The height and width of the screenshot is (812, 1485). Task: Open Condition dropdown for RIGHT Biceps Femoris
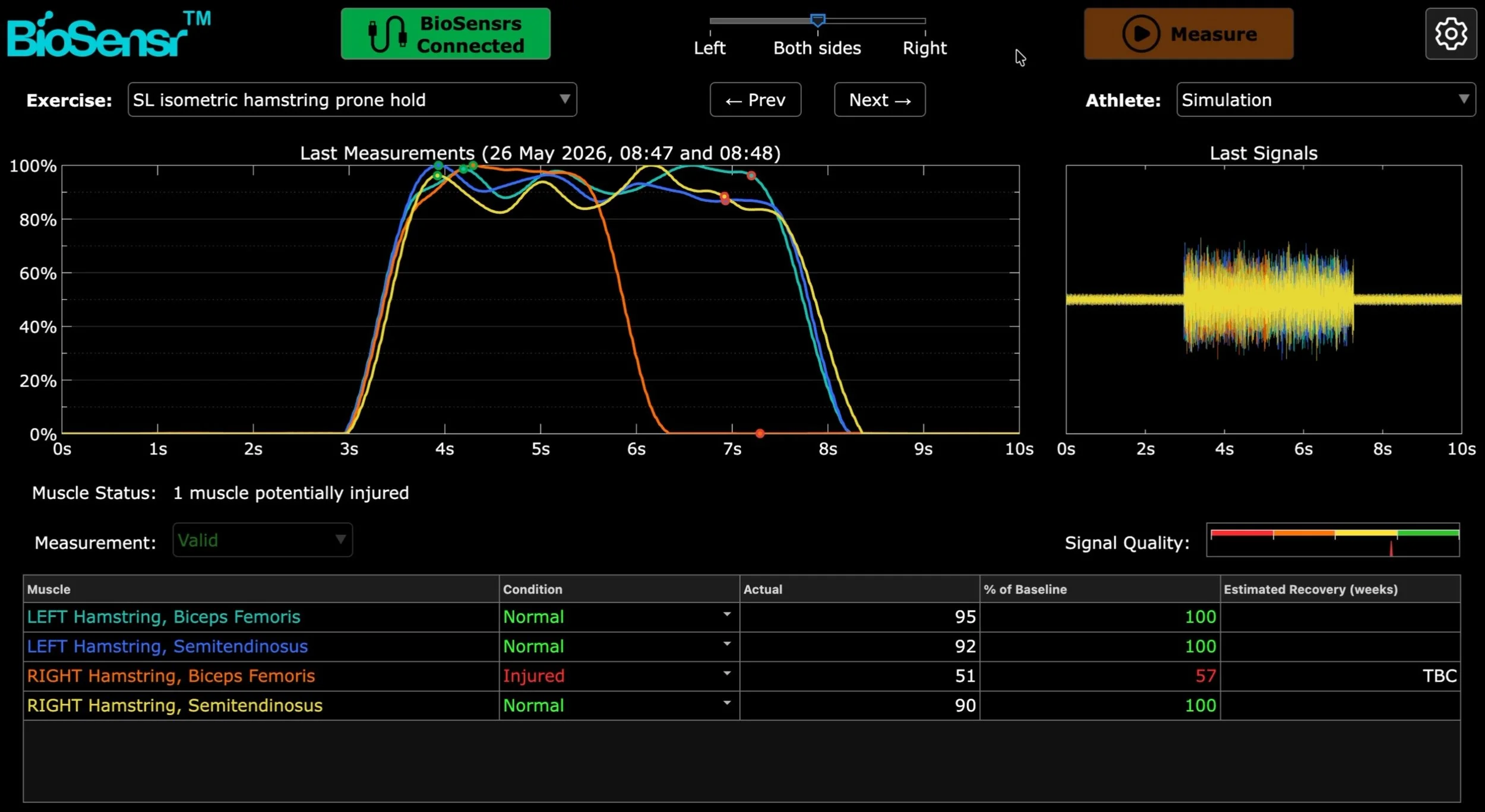619,676
